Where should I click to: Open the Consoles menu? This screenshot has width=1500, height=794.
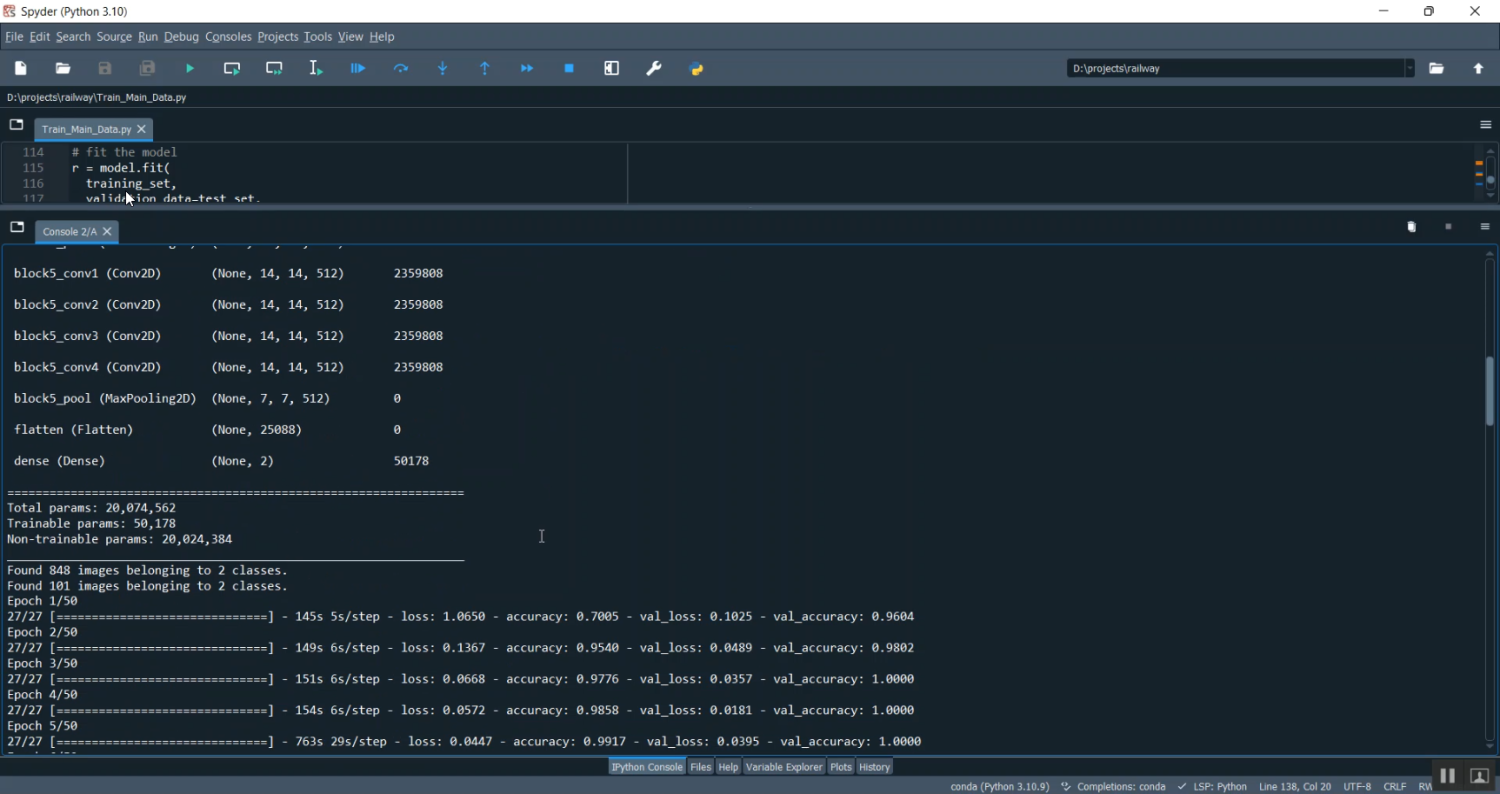228,37
